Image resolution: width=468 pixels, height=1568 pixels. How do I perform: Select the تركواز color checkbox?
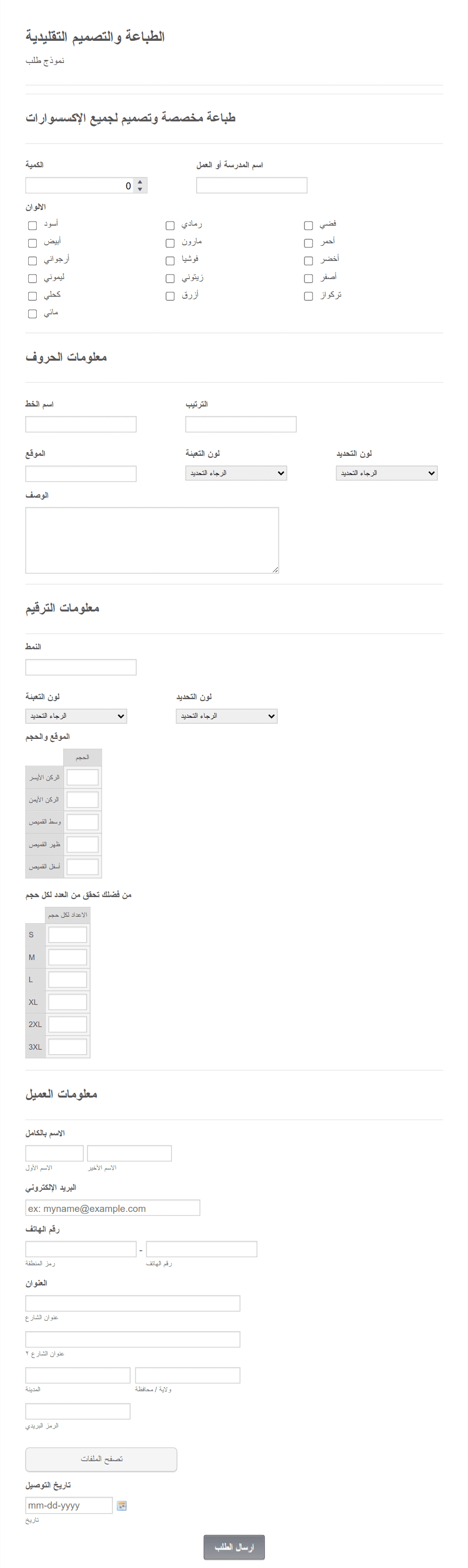click(x=308, y=296)
